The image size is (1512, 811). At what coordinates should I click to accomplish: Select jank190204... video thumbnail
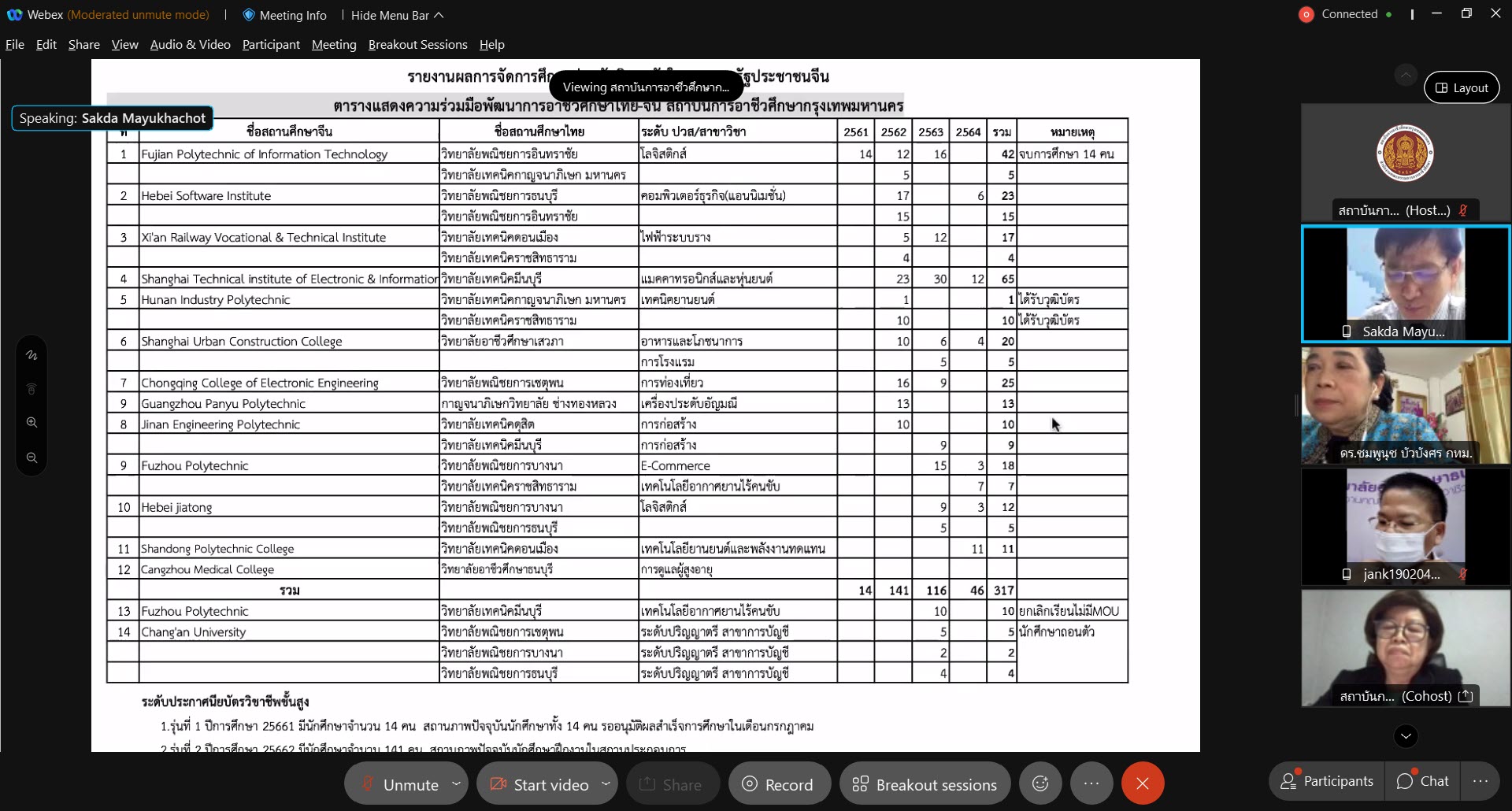click(1406, 527)
